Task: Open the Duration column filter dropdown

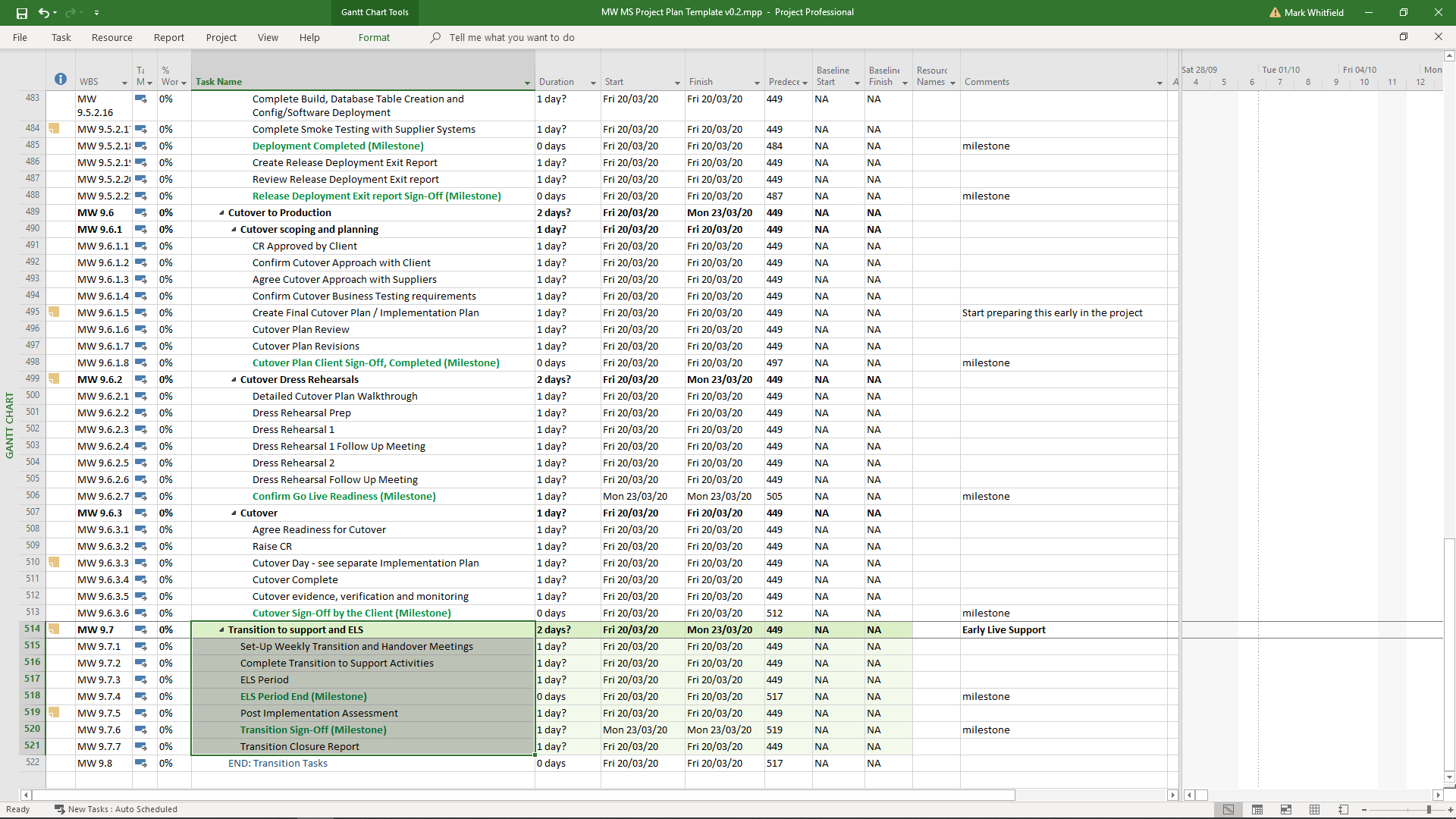Action: pyautogui.click(x=593, y=83)
